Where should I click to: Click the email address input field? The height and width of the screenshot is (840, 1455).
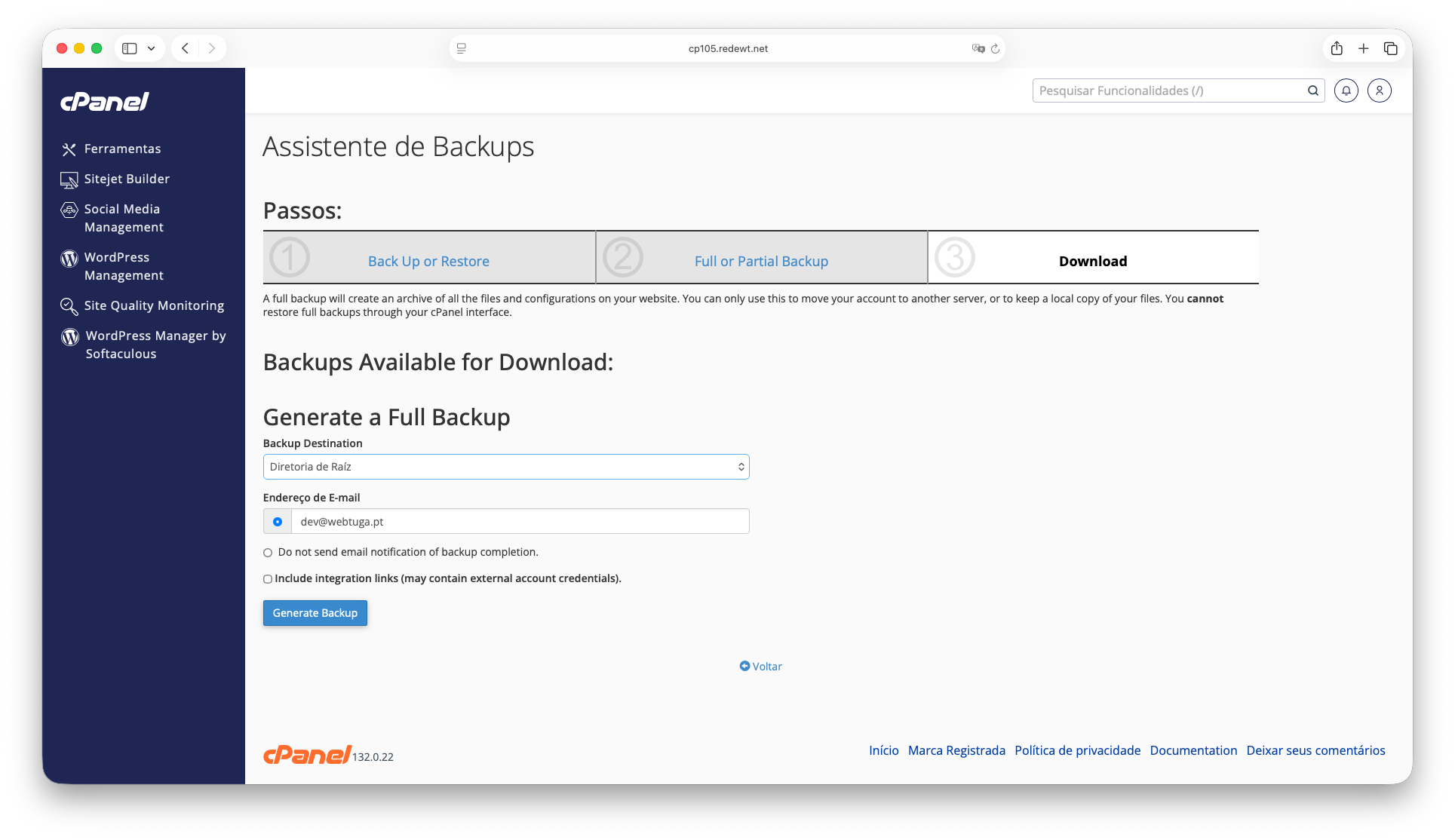point(520,522)
